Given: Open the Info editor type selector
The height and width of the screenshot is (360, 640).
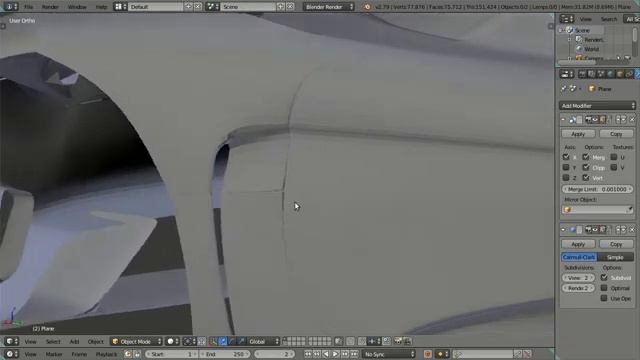Looking at the screenshot, I should 10,7.
